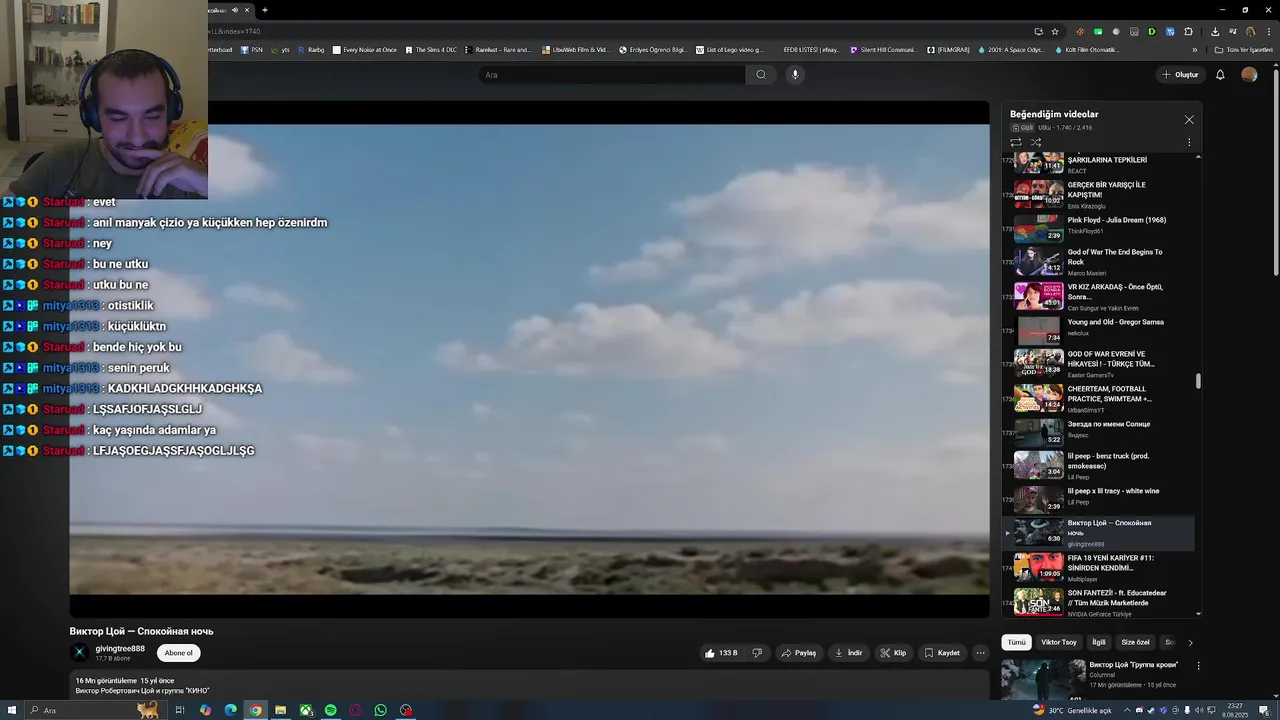Toggle playlist loop icon
Image resolution: width=1280 pixels, height=720 pixels.
tap(1016, 142)
